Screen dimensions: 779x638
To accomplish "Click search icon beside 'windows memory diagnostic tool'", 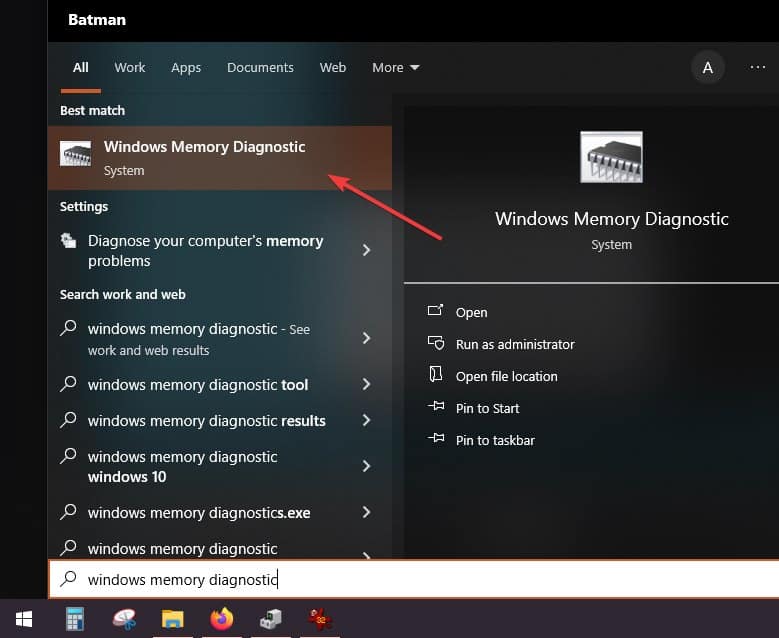I will (68, 384).
